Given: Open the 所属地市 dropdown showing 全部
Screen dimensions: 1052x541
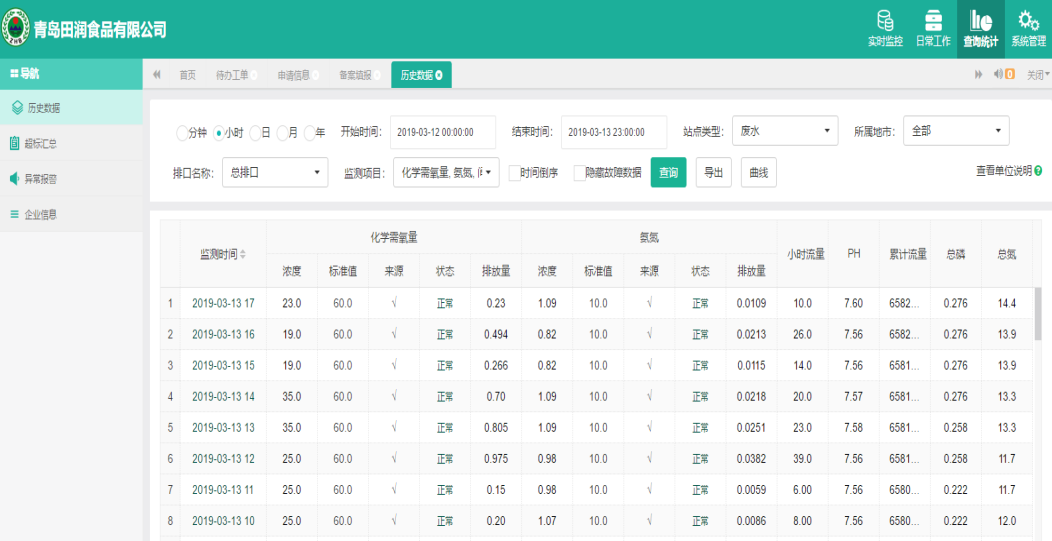Looking at the screenshot, I should pyautogui.click(x=956, y=131).
